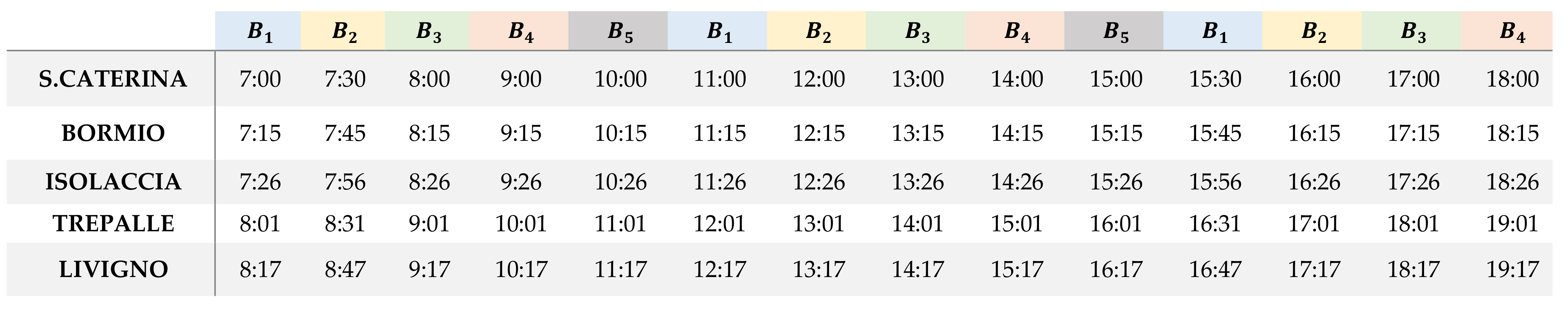Select the 7:30 S.Caterina departure cell

pos(345,79)
